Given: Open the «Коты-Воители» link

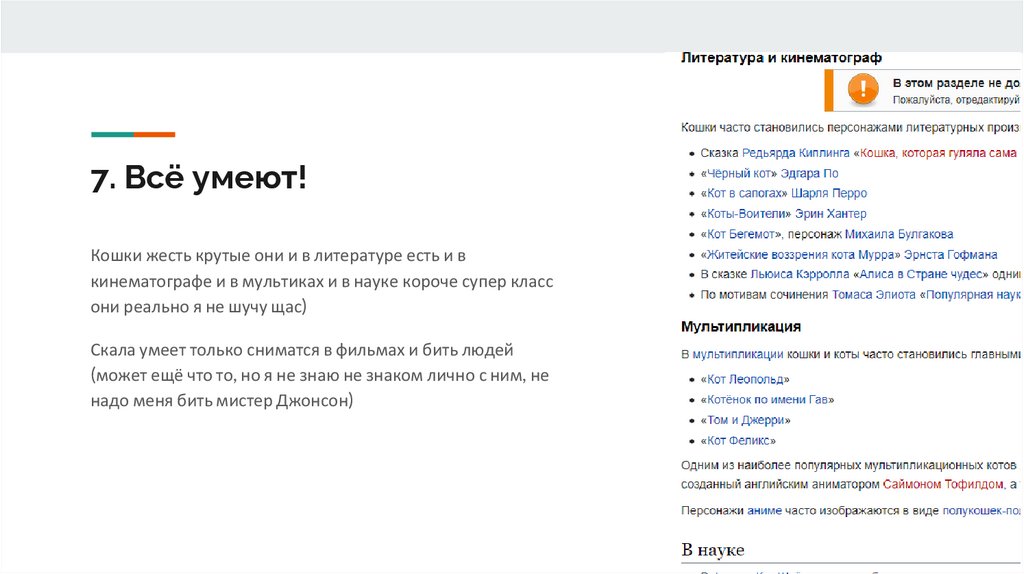Looking at the screenshot, I should coord(745,214).
